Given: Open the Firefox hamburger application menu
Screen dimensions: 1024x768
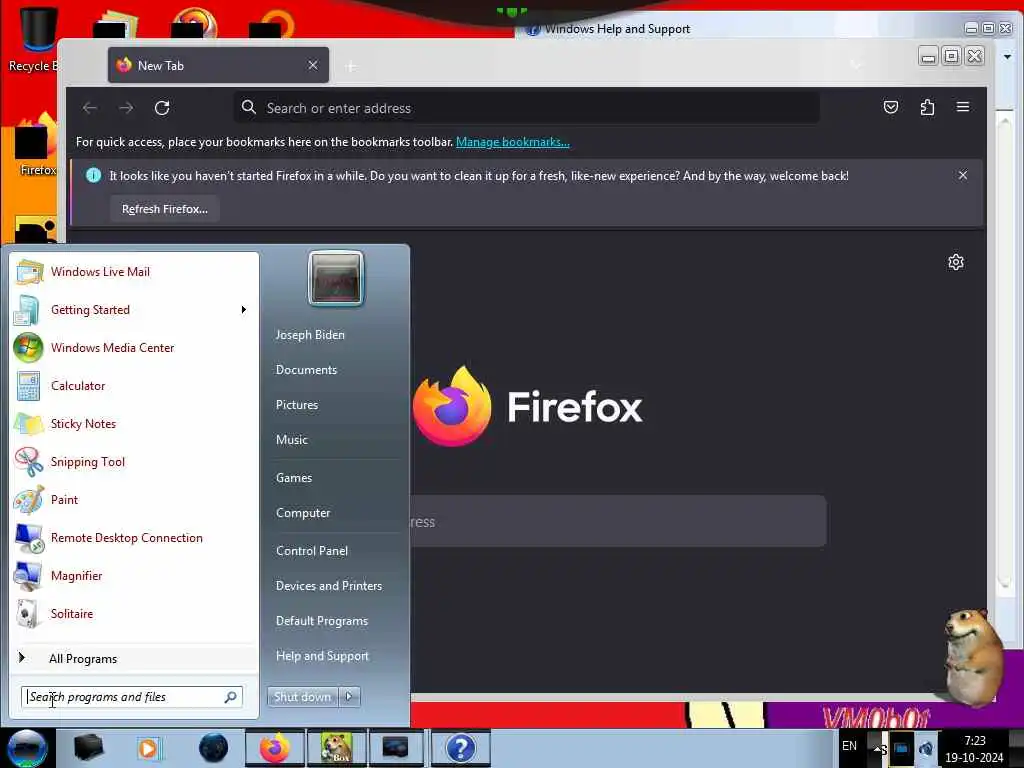Looking at the screenshot, I should (x=963, y=106).
